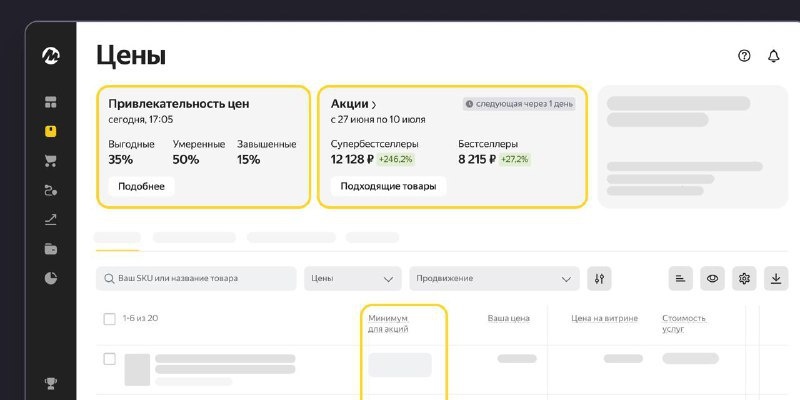Sort by 'Цена на витрине' column header
The image size is (800, 400).
pyautogui.click(x=604, y=318)
